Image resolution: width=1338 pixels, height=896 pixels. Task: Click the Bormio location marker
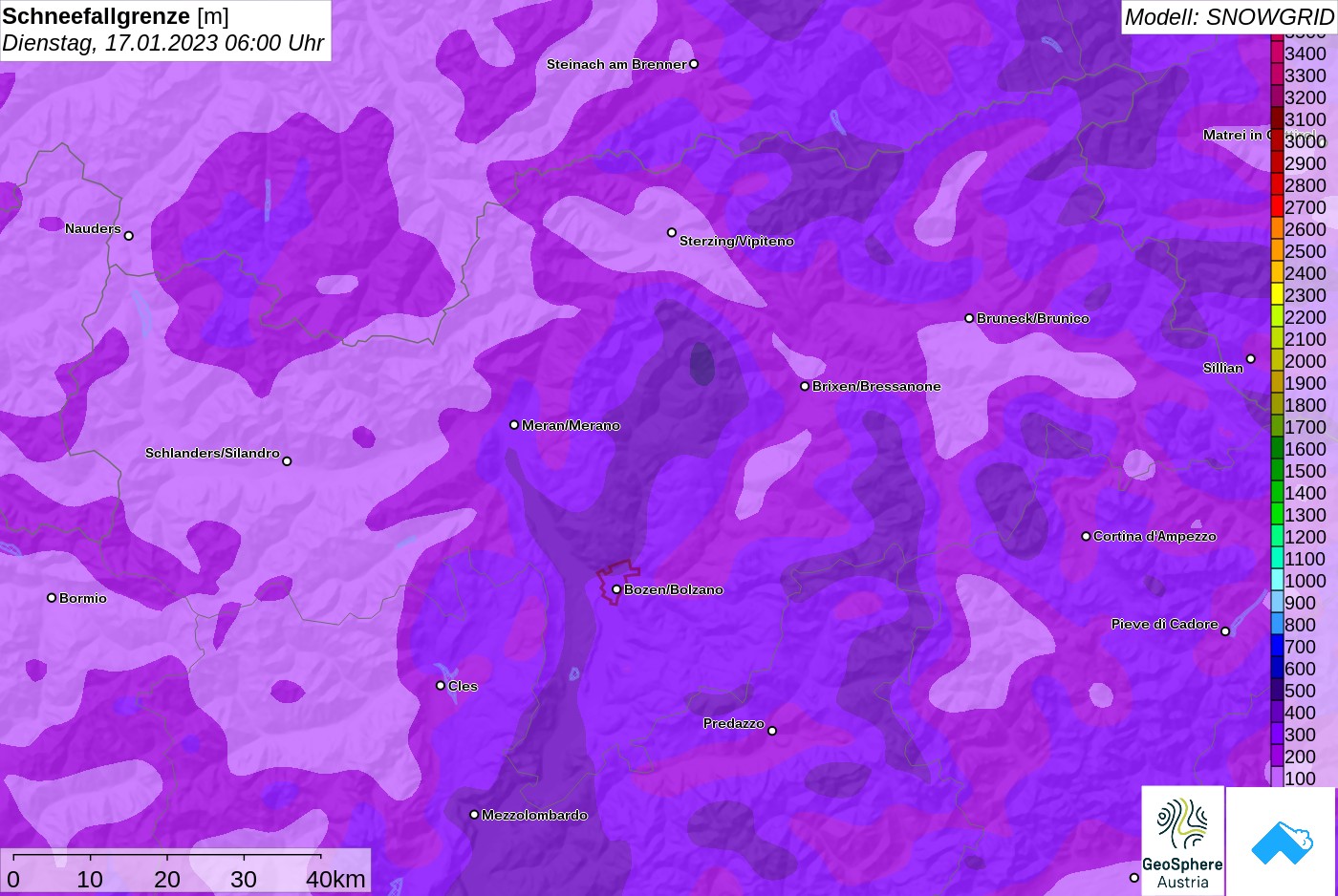[52, 598]
